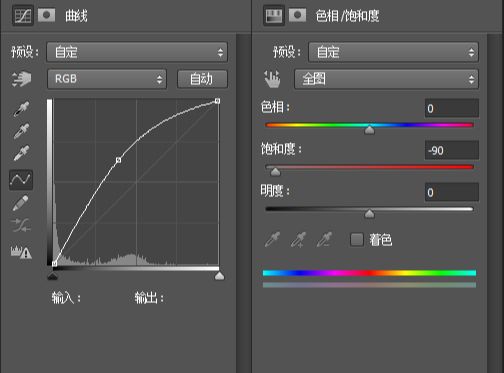
Task: Select the pencil draw curve tool
Action: pyautogui.click(x=20, y=203)
